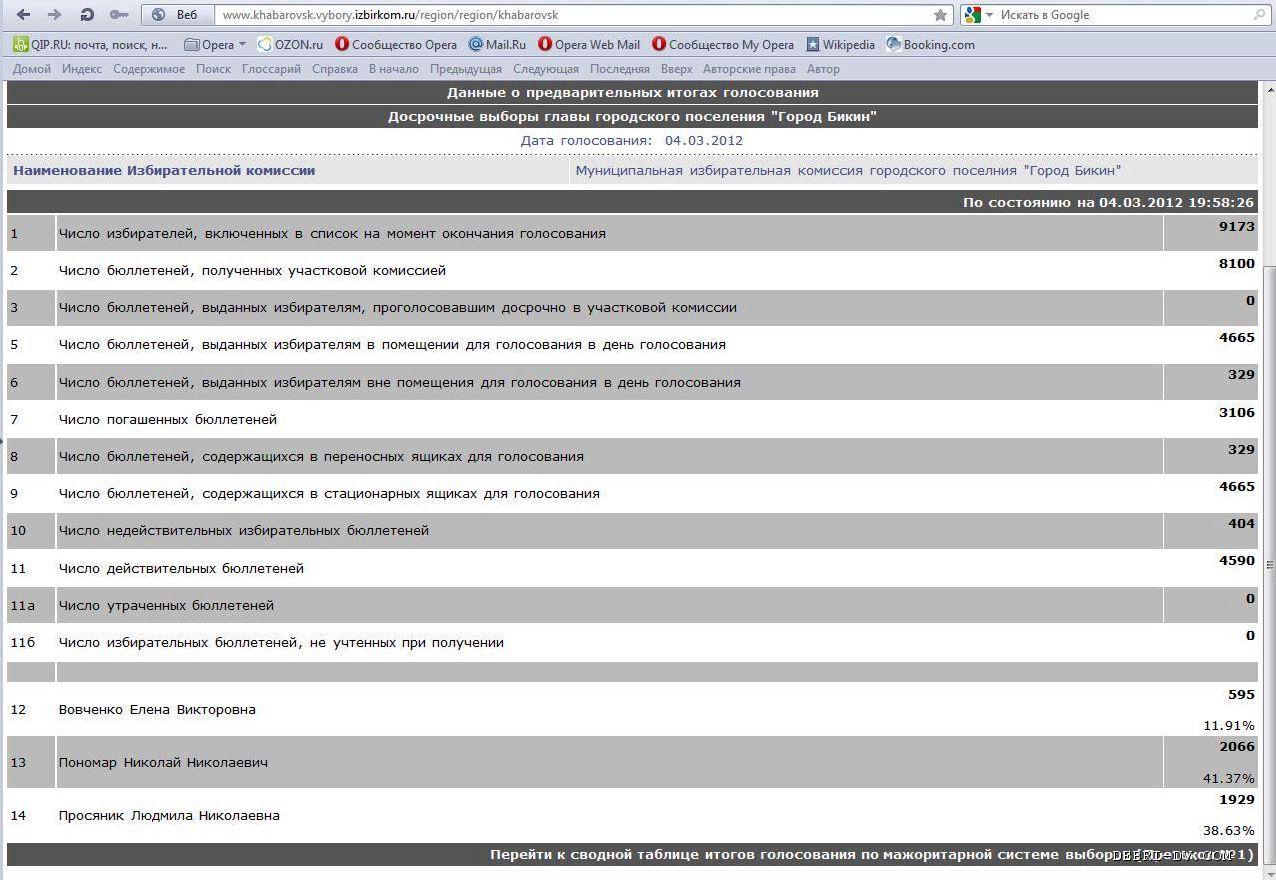Click 'Авторские права' navigation item

coord(749,69)
